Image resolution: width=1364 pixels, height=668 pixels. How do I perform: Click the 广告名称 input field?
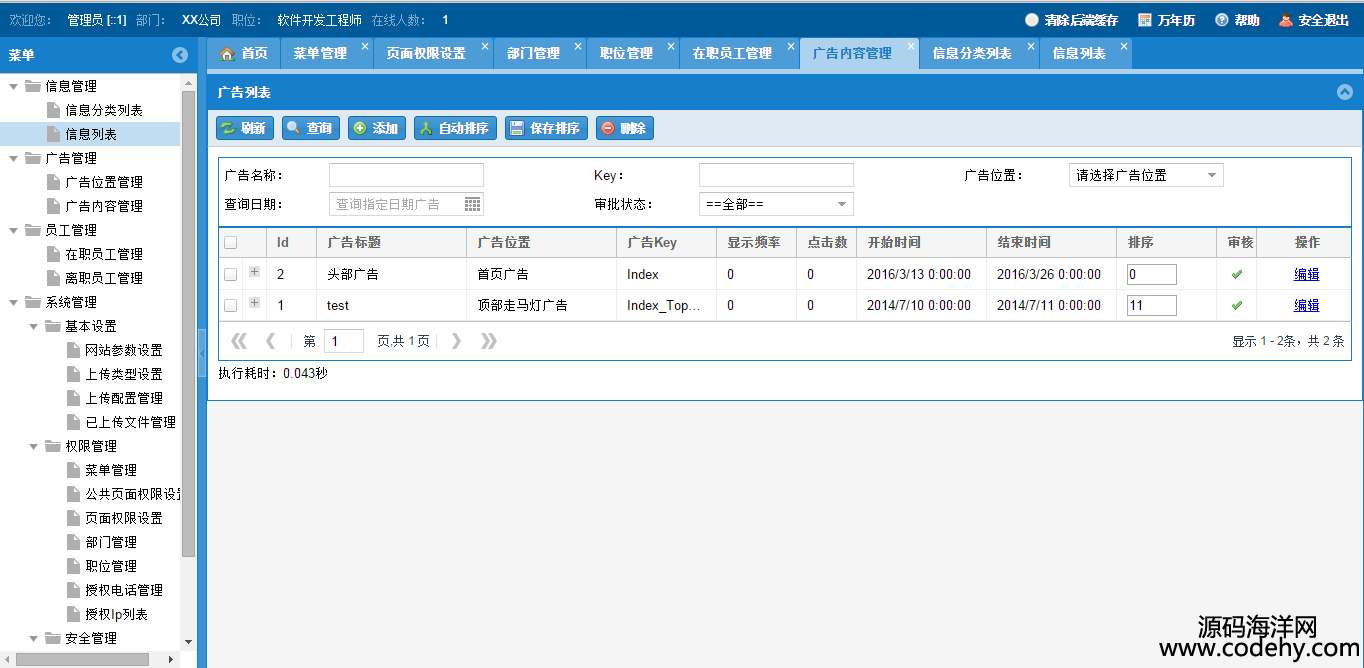[x=406, y=175]
